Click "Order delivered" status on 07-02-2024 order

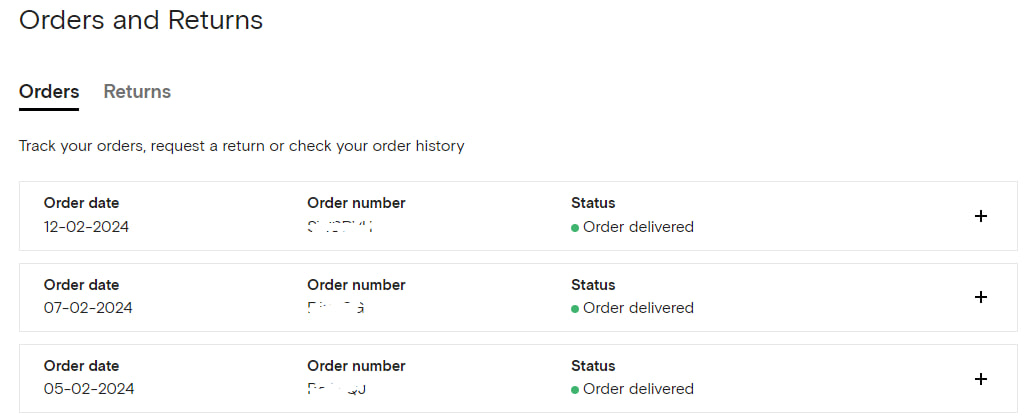click(x=638, y=308)
